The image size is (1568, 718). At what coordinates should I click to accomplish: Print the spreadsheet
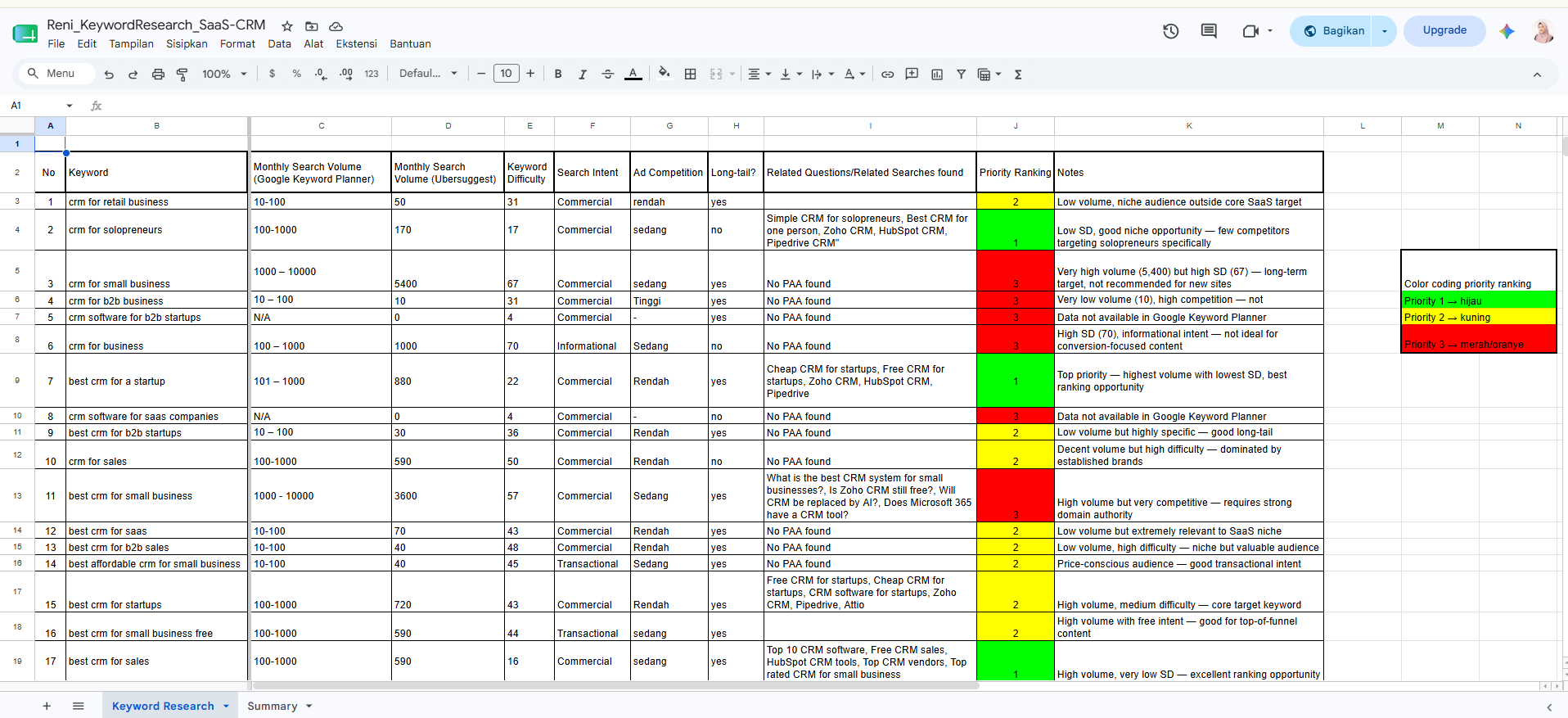158,75
